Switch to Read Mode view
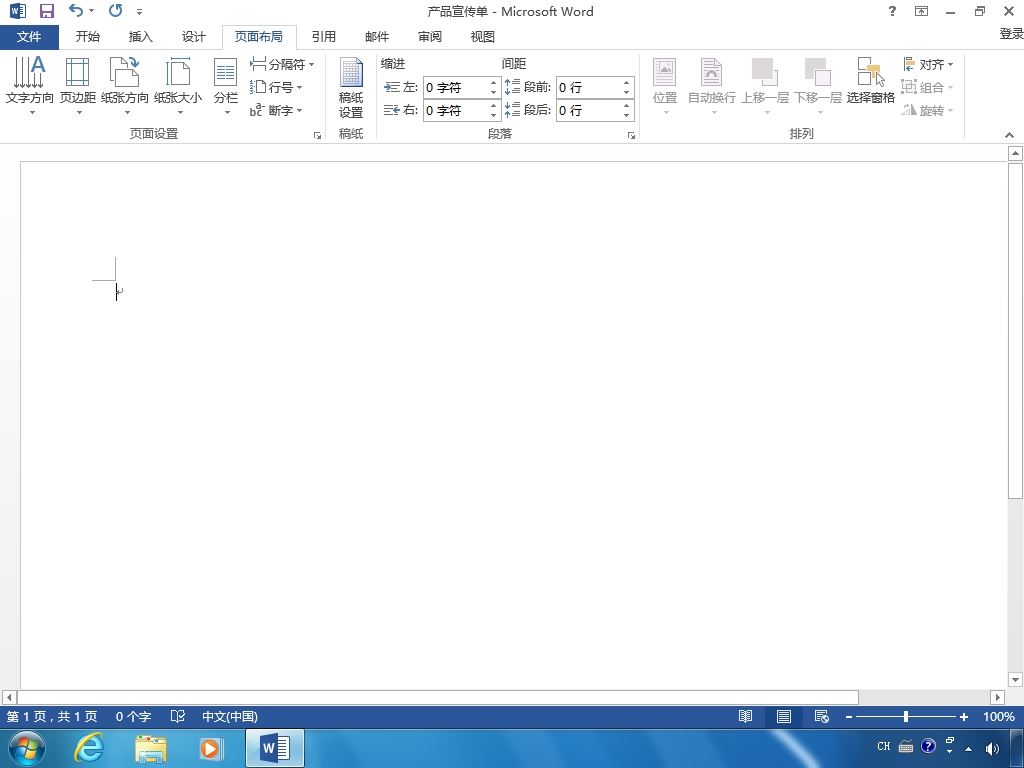The height and width of the screenshot is (768, 1024). (745, 716)
